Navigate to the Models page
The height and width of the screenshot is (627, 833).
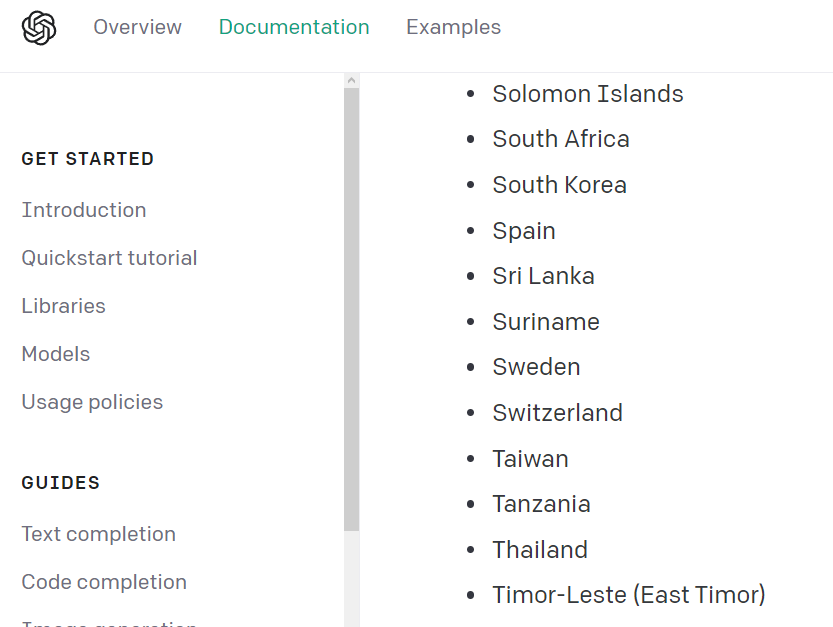tap(56, 354)
